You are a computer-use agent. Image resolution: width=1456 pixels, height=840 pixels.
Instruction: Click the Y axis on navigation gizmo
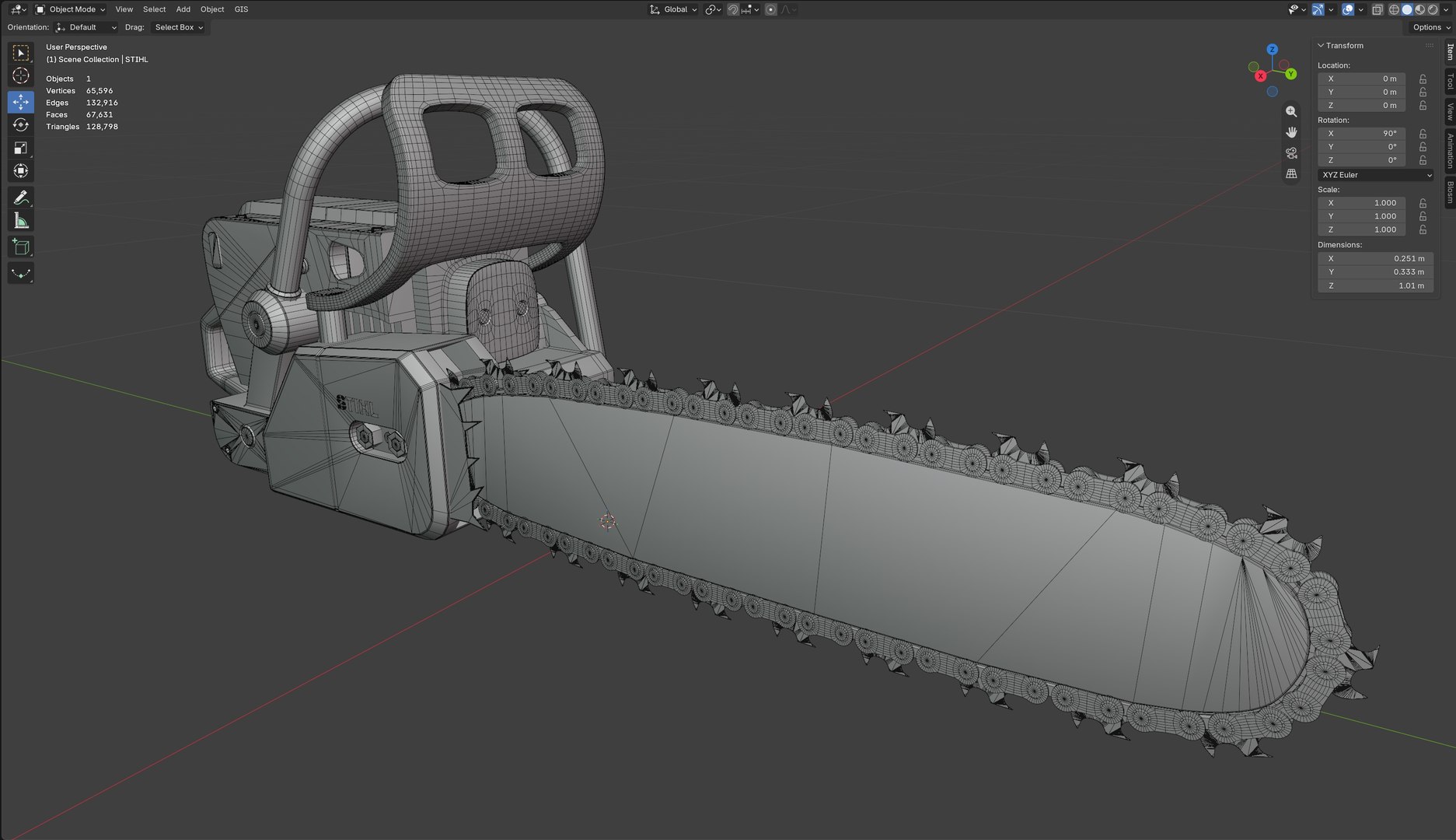tap(1290, 74)
